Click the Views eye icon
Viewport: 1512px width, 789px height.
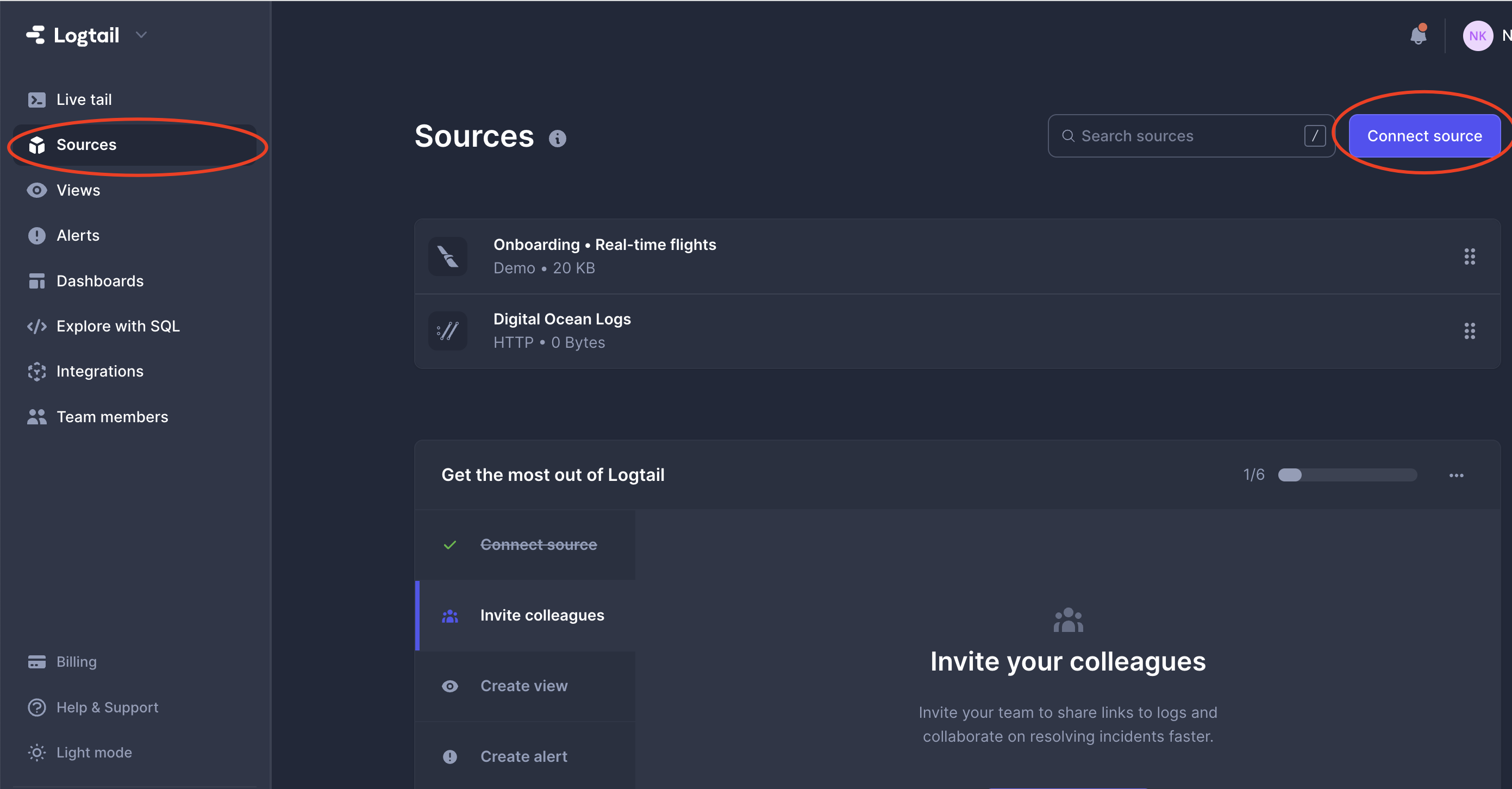pos(36,190)
